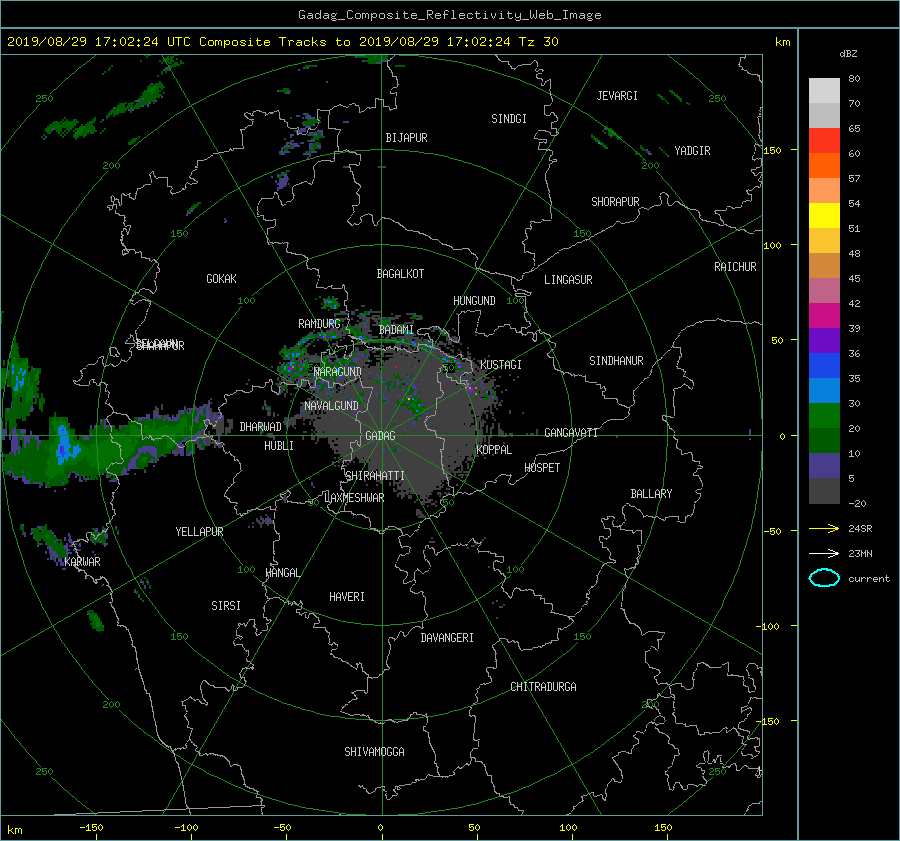Image resolution: width=900 pixels, height=841 pixels.
Task: Select the green 30 dBZ color swatch
Action: 824,415
